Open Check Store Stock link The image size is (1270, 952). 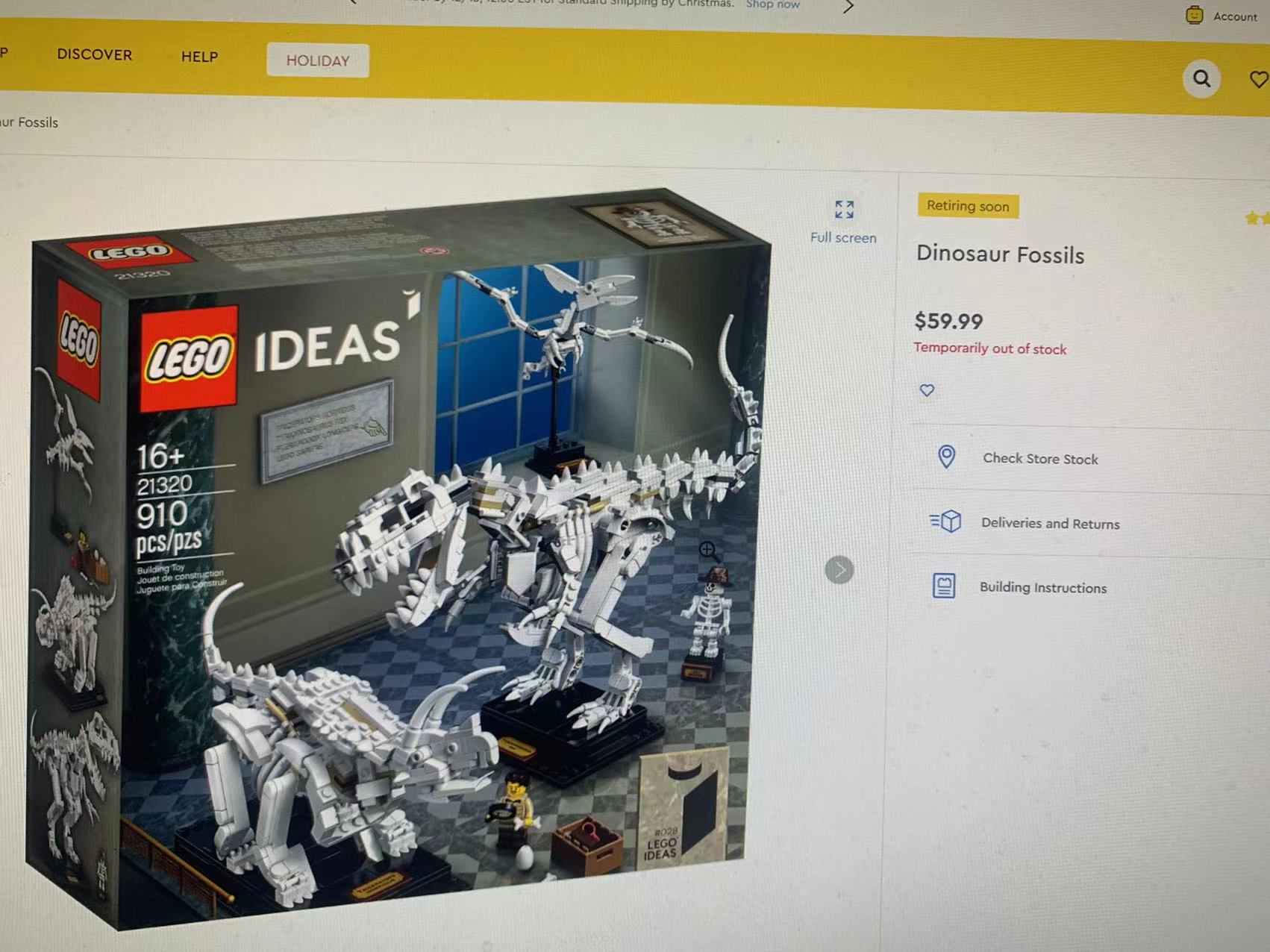point(1040,459)
